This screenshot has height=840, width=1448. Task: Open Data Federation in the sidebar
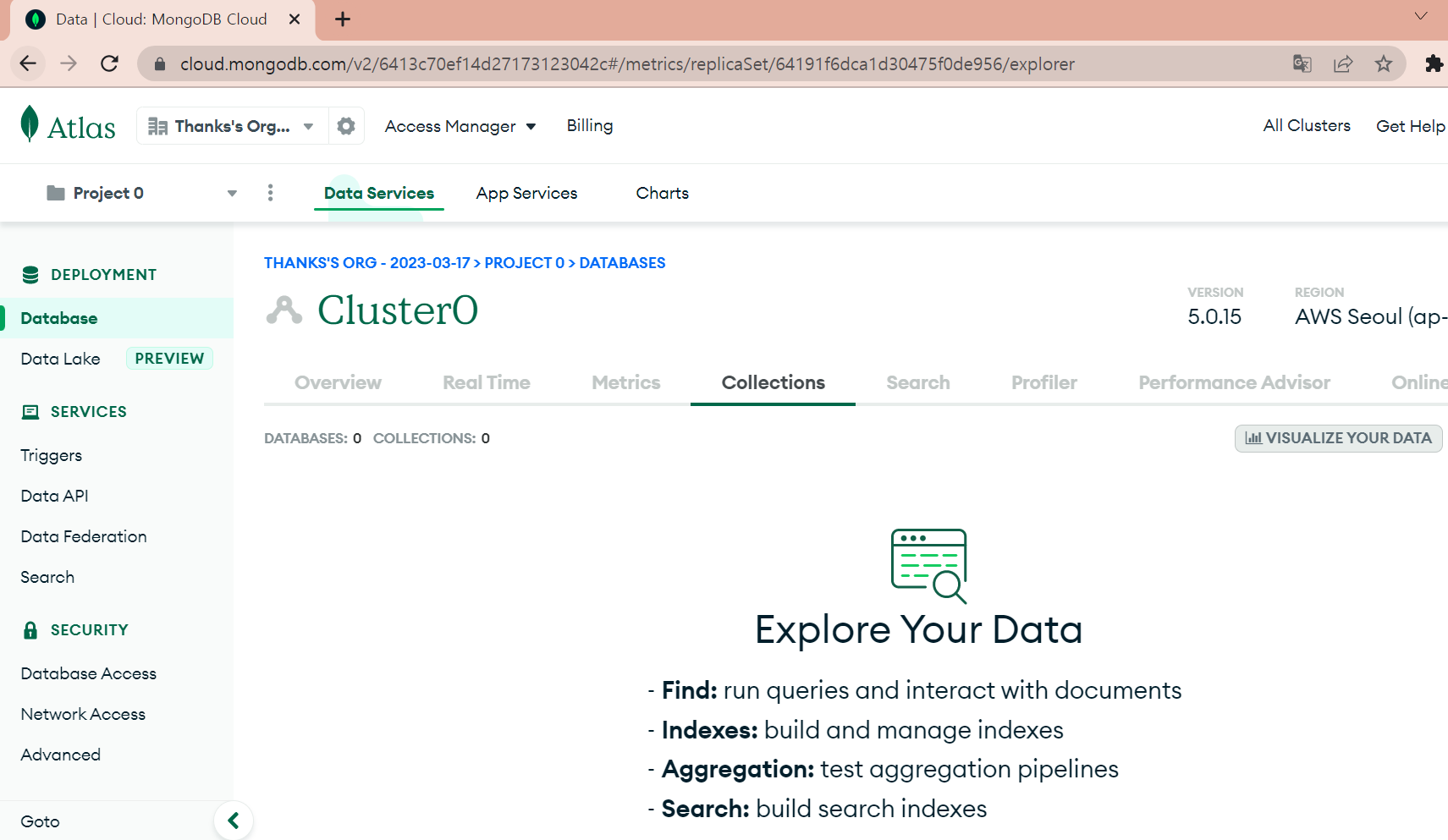click(x=84, y=536)
